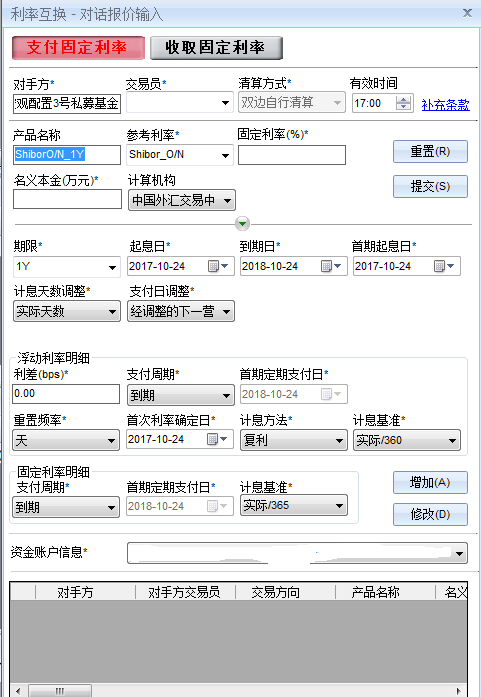481x697 pixels.
Task: Open the 补充条款 link
Action: [445, 105]
